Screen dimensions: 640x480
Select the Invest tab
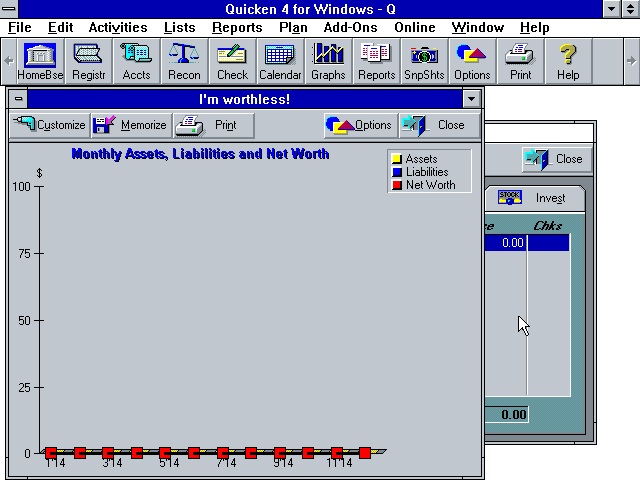535,198
